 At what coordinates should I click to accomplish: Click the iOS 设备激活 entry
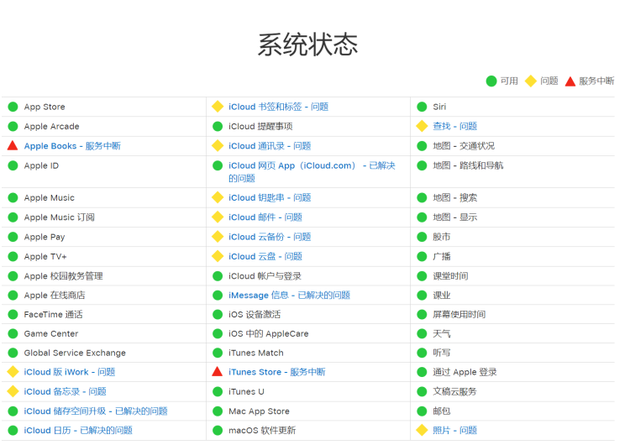click(x=255, y=314)
